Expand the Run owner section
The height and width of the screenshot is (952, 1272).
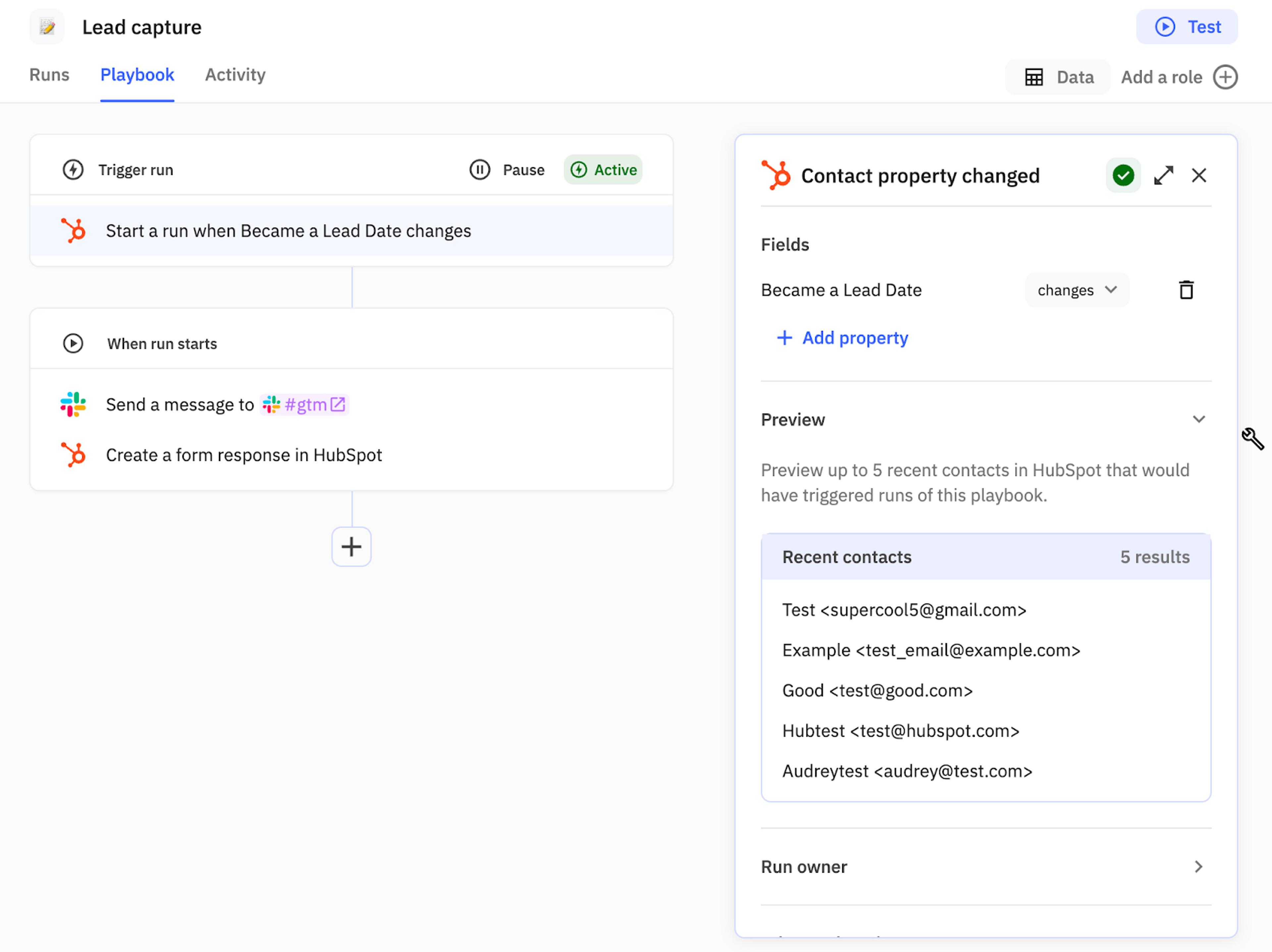1198,866
